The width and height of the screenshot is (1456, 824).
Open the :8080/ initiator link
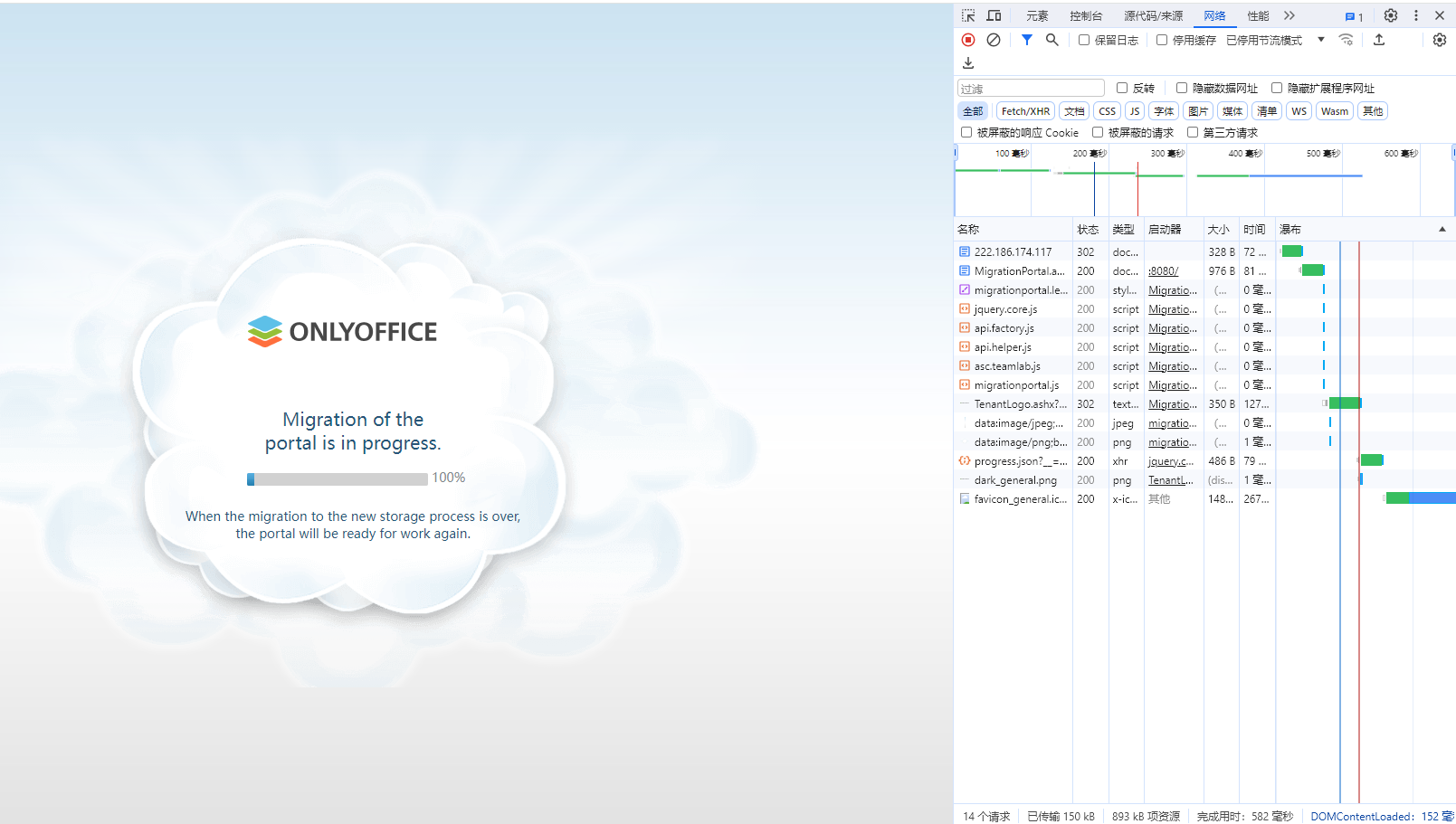1163,270
